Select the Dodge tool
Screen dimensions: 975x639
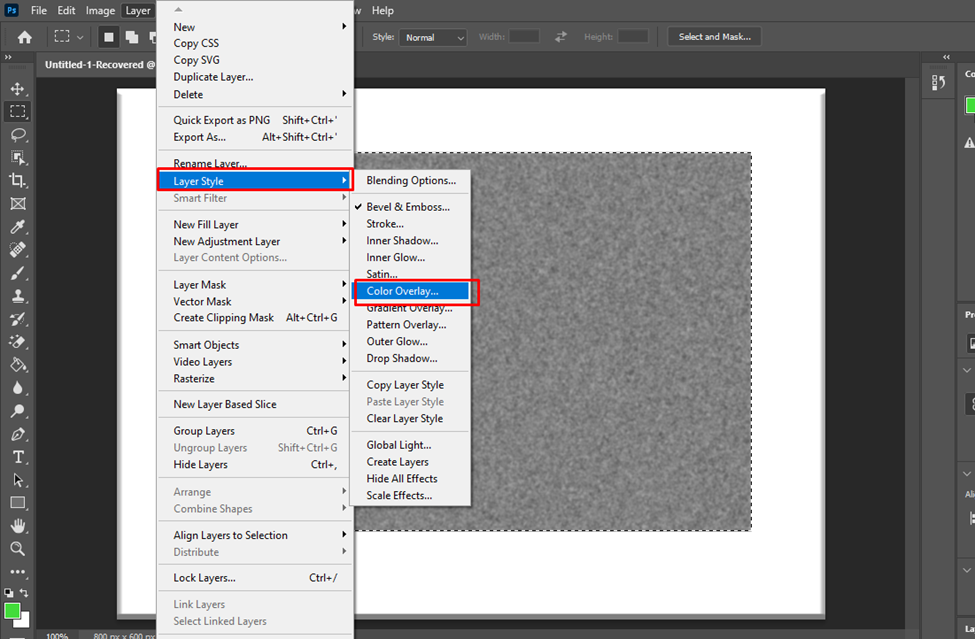[x=17, y=411]
